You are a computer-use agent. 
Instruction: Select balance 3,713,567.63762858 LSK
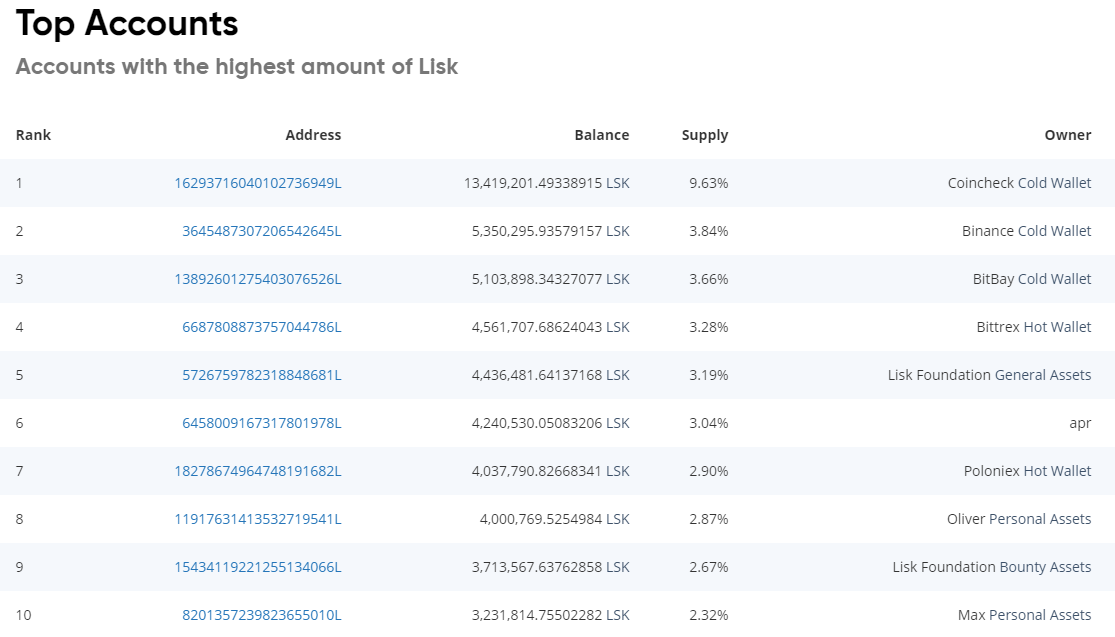click(x=550, y=567)
